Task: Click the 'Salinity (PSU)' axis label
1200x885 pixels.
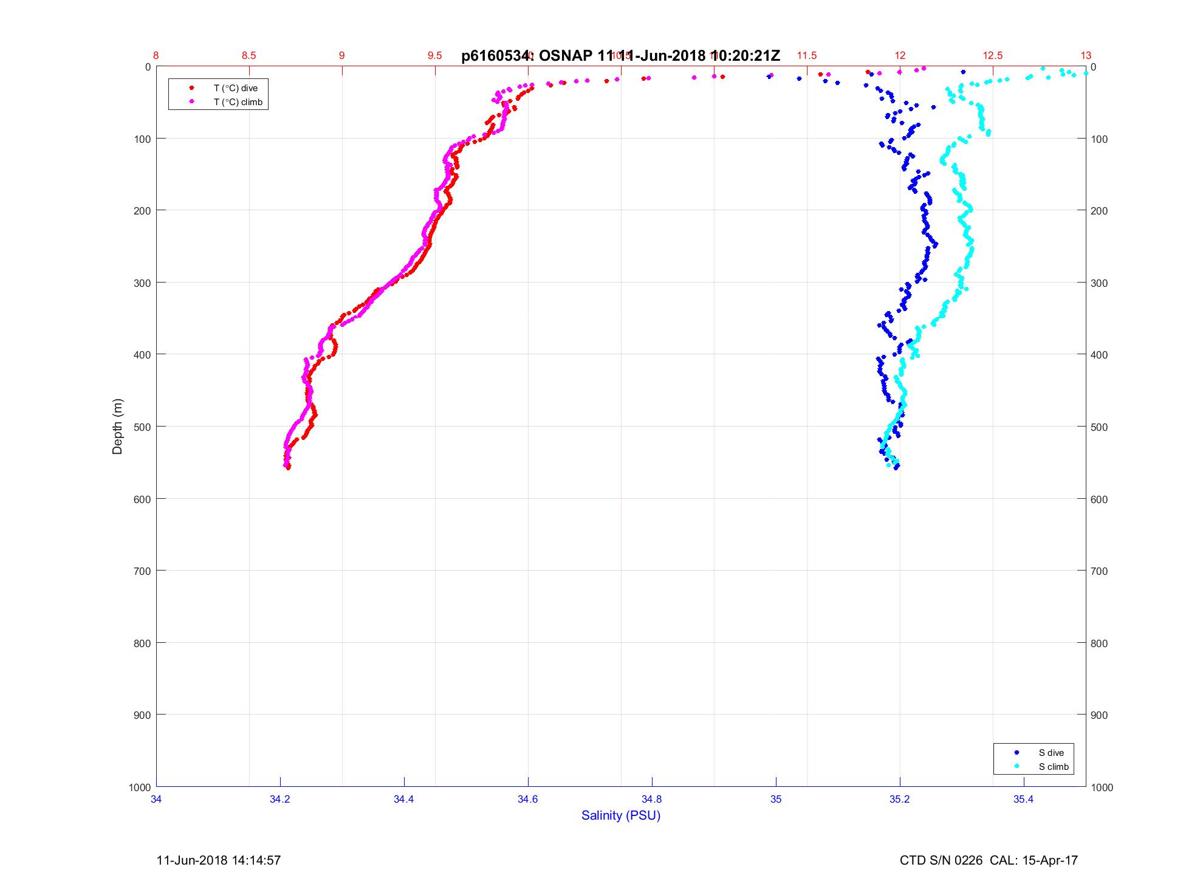Action: click(x=621, y=816)
